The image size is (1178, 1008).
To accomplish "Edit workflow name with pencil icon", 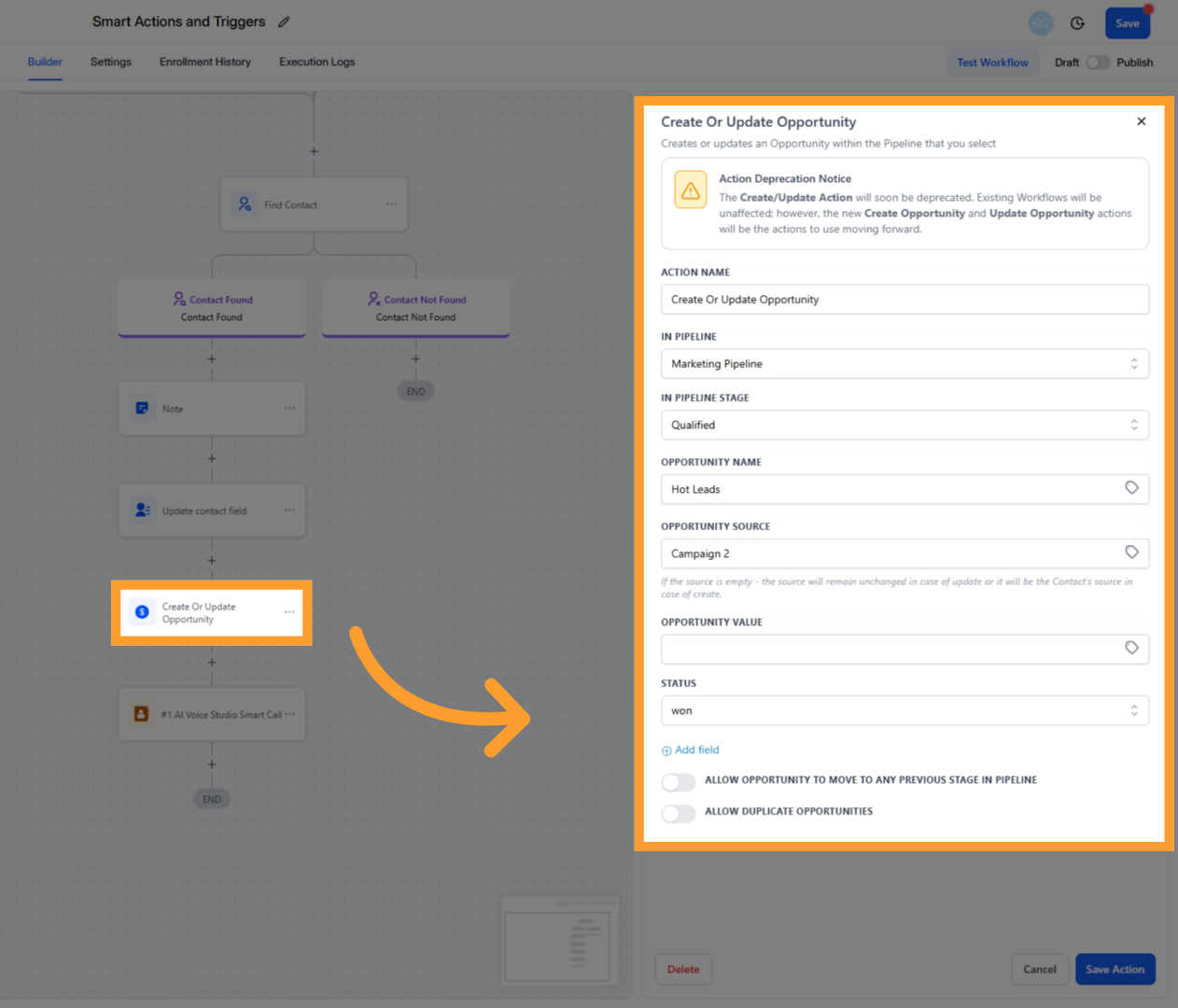I will pos(285,21).
